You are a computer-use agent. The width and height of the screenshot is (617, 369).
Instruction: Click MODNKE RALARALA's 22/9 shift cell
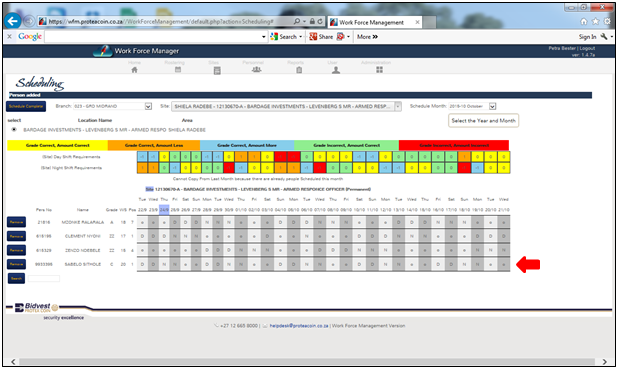[x=142, y=222]
